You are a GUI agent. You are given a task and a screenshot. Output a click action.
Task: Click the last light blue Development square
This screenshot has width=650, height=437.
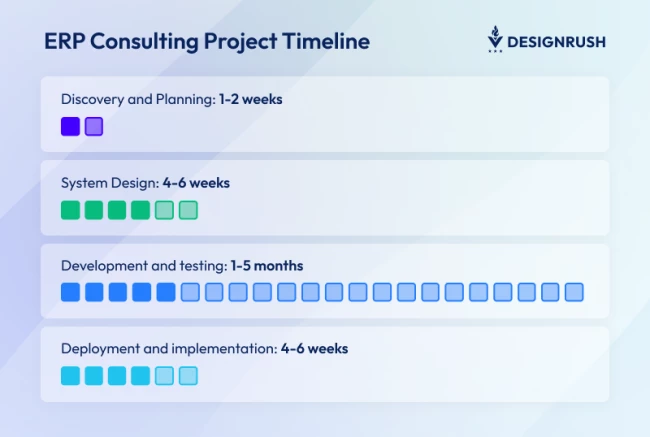(574, 292)
